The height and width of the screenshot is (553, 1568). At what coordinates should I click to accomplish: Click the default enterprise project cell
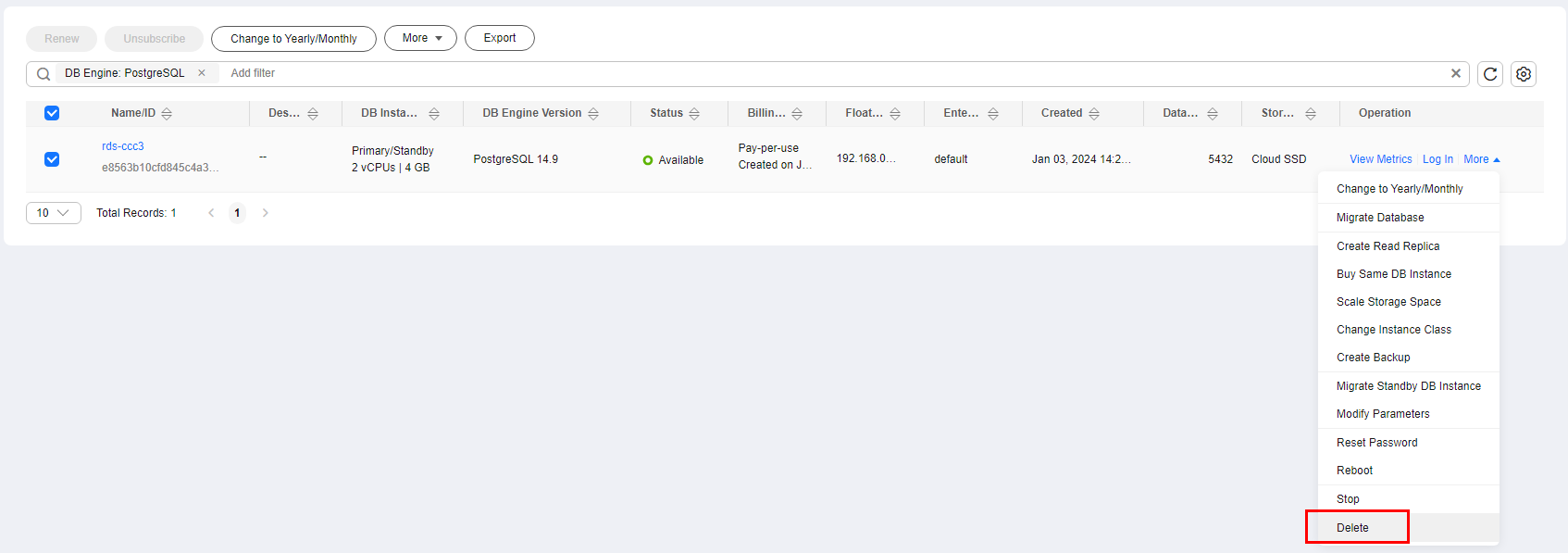951,159
